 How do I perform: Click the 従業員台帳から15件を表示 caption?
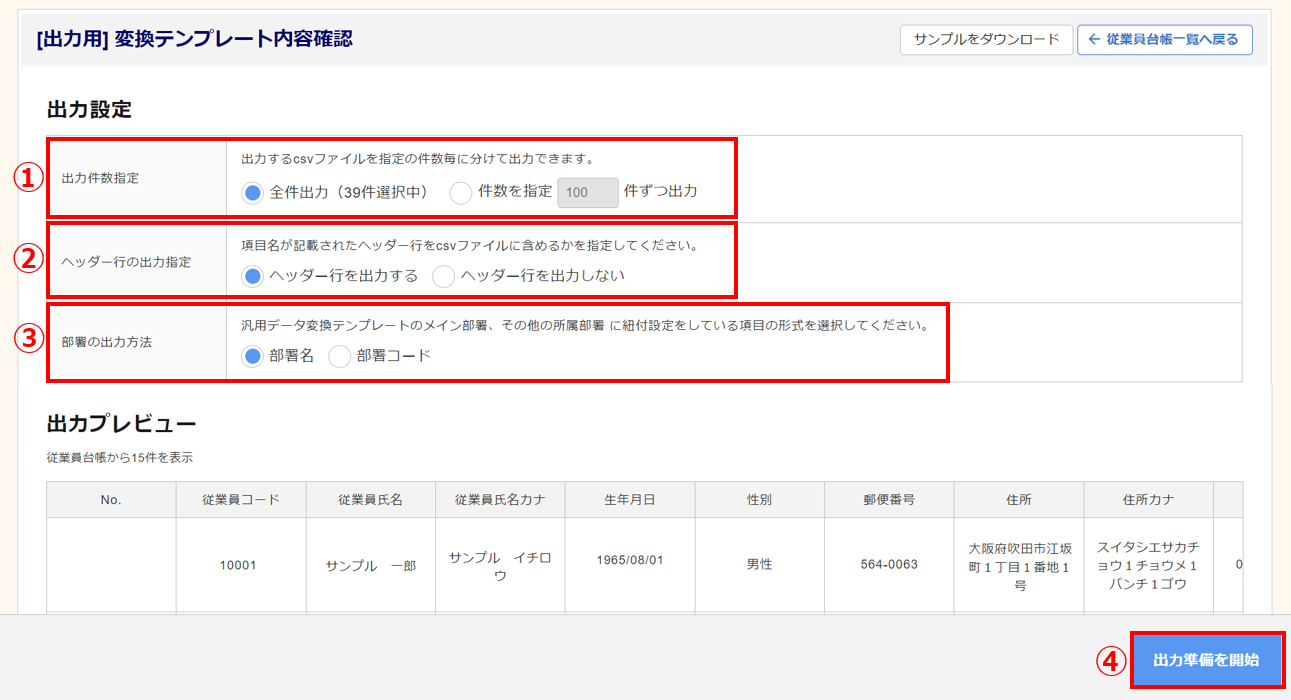120,457
